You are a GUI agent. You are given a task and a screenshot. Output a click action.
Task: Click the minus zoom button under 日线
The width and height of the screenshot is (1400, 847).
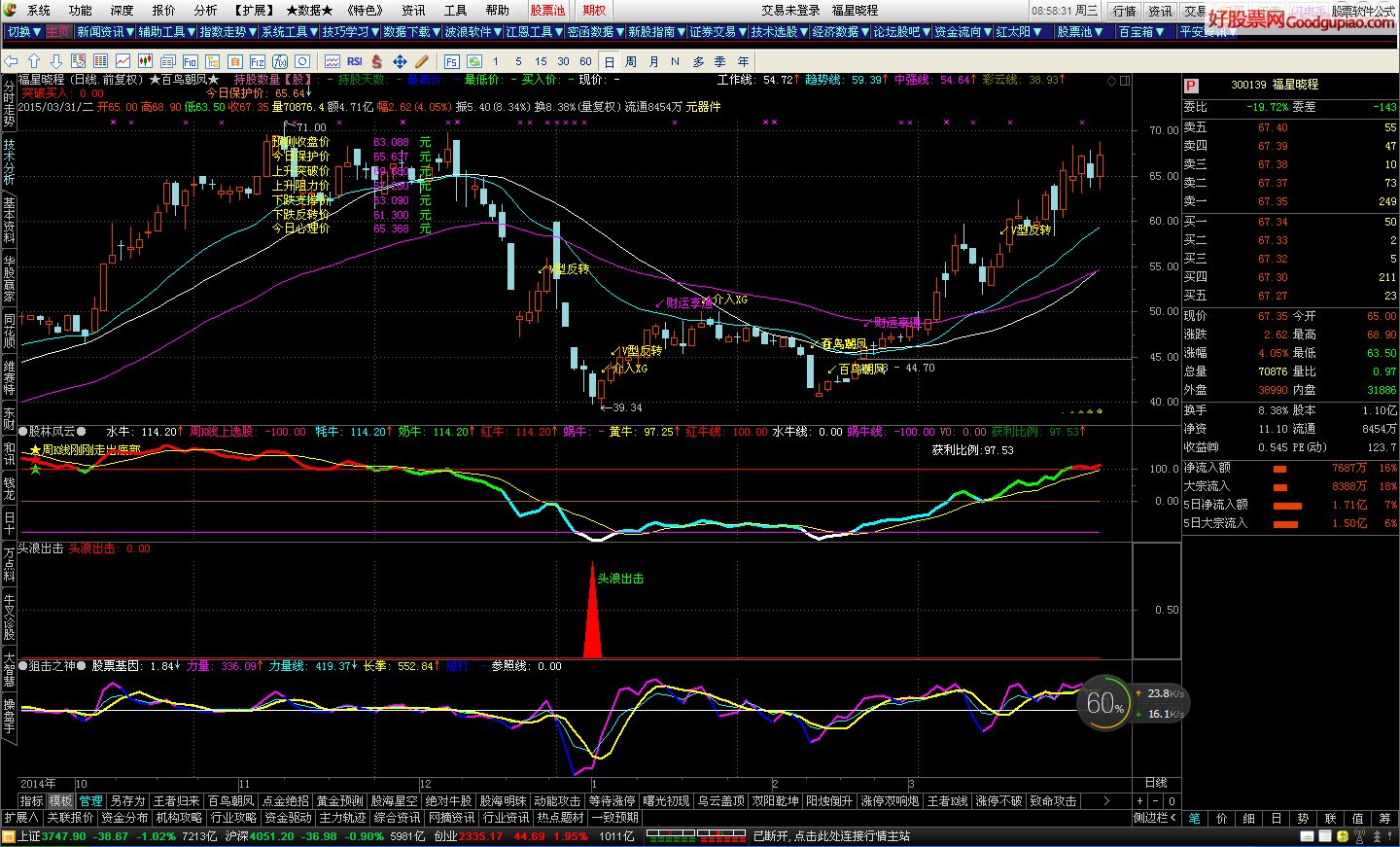(x=1156, y=801)
